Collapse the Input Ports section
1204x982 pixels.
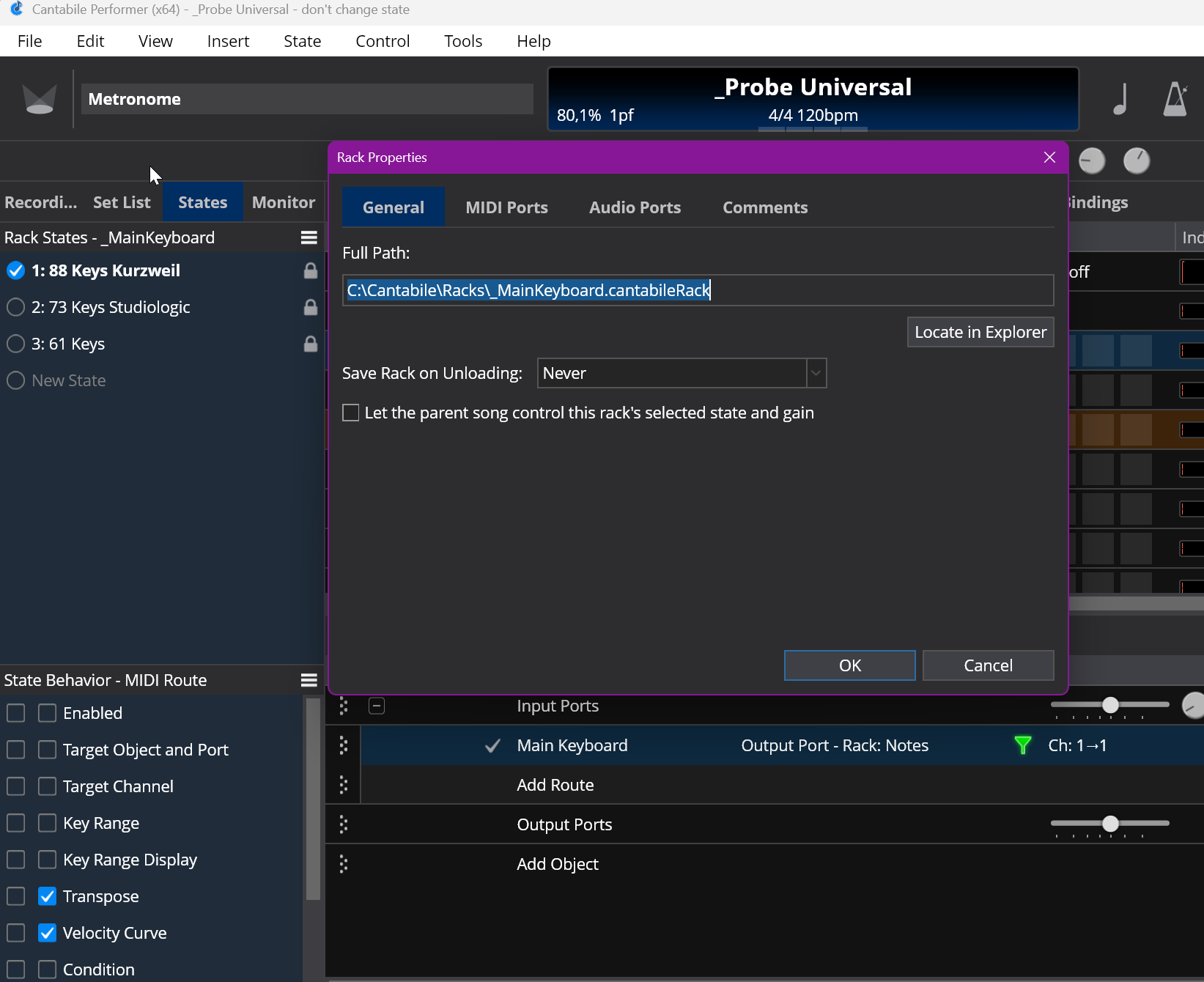coord(377,706)
